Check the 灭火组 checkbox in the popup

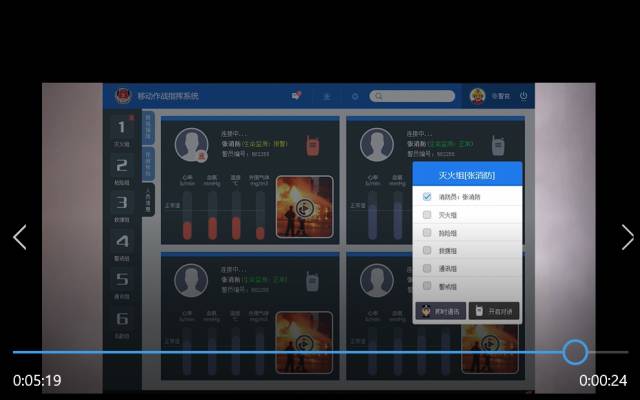427,215
